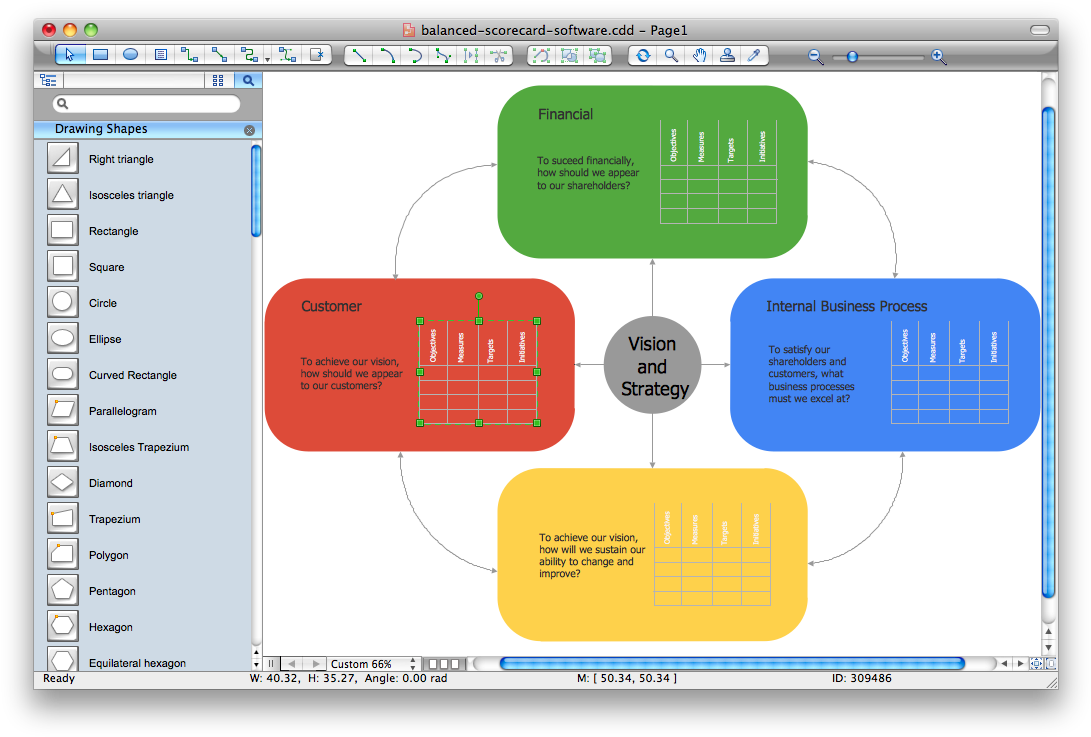Image resolution: width=1091 pixels, height=737 pixels.
Task: Open the Custom 66% zoom dropdown
Action: [x=374, y=664]
